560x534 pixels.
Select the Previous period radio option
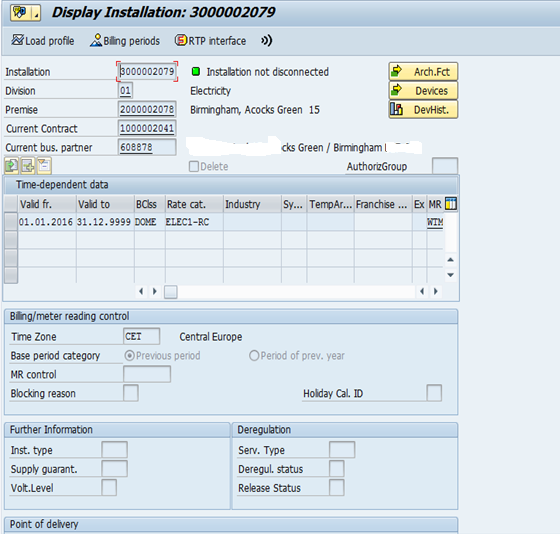coord(129,356)
